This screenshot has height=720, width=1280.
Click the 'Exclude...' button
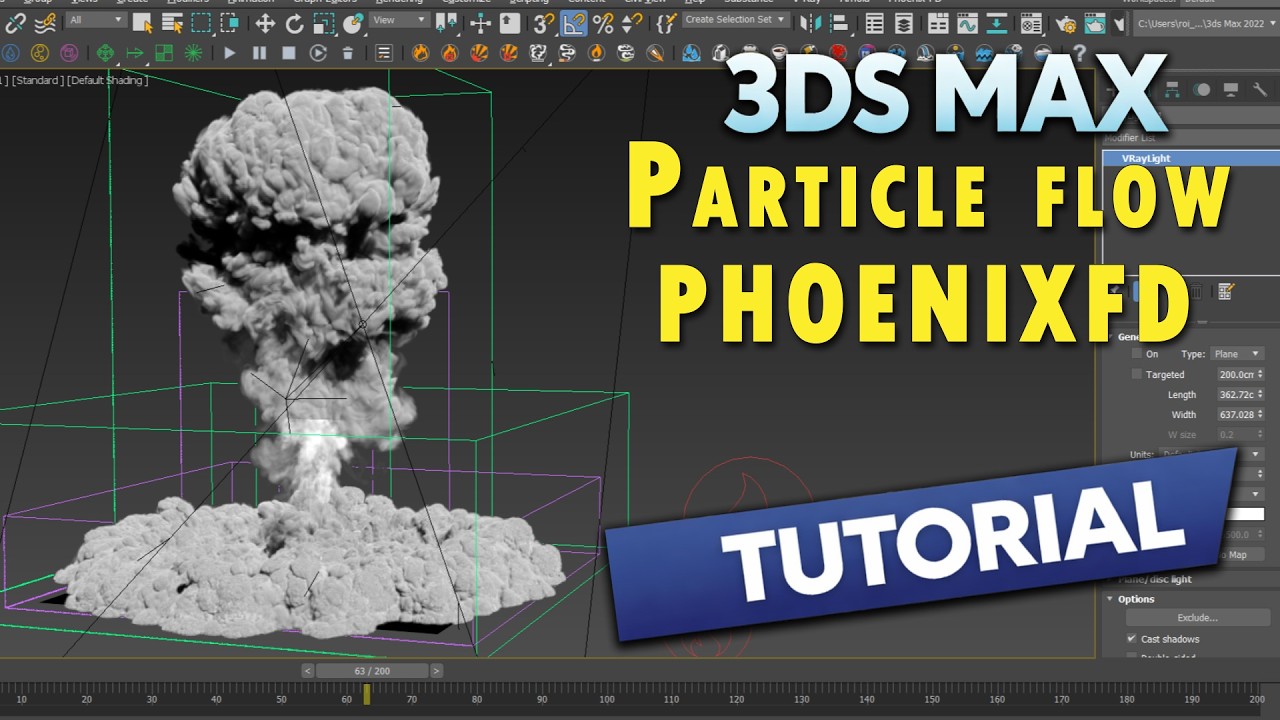[1196, 618]
